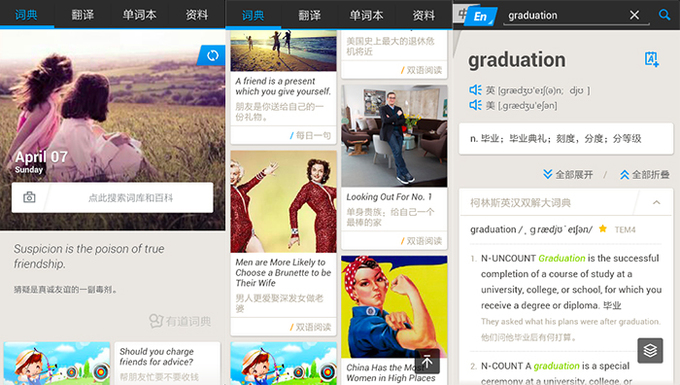Tap the highlighted Graduation in definition 1

pyautogui.click(x=562, y=258)
